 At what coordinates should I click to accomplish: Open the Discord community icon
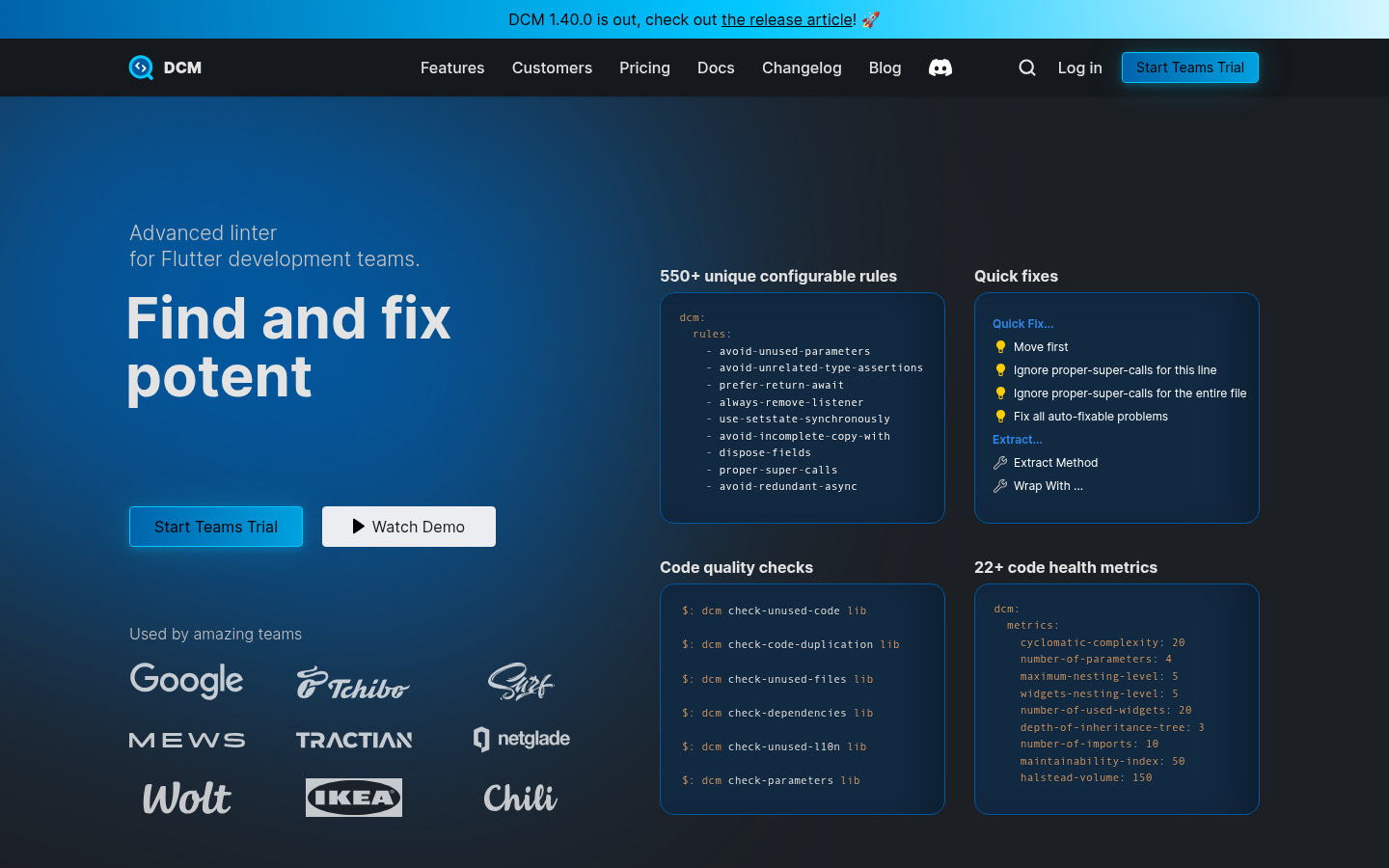point(940,68)
